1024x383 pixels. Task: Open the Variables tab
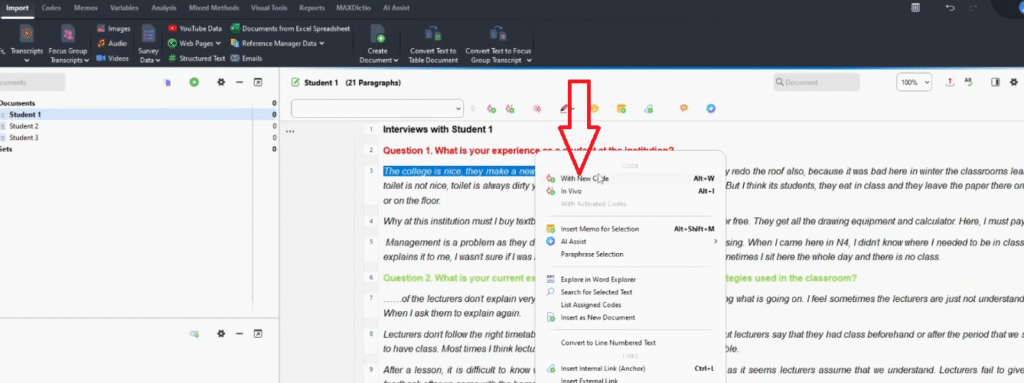(123, 8)
